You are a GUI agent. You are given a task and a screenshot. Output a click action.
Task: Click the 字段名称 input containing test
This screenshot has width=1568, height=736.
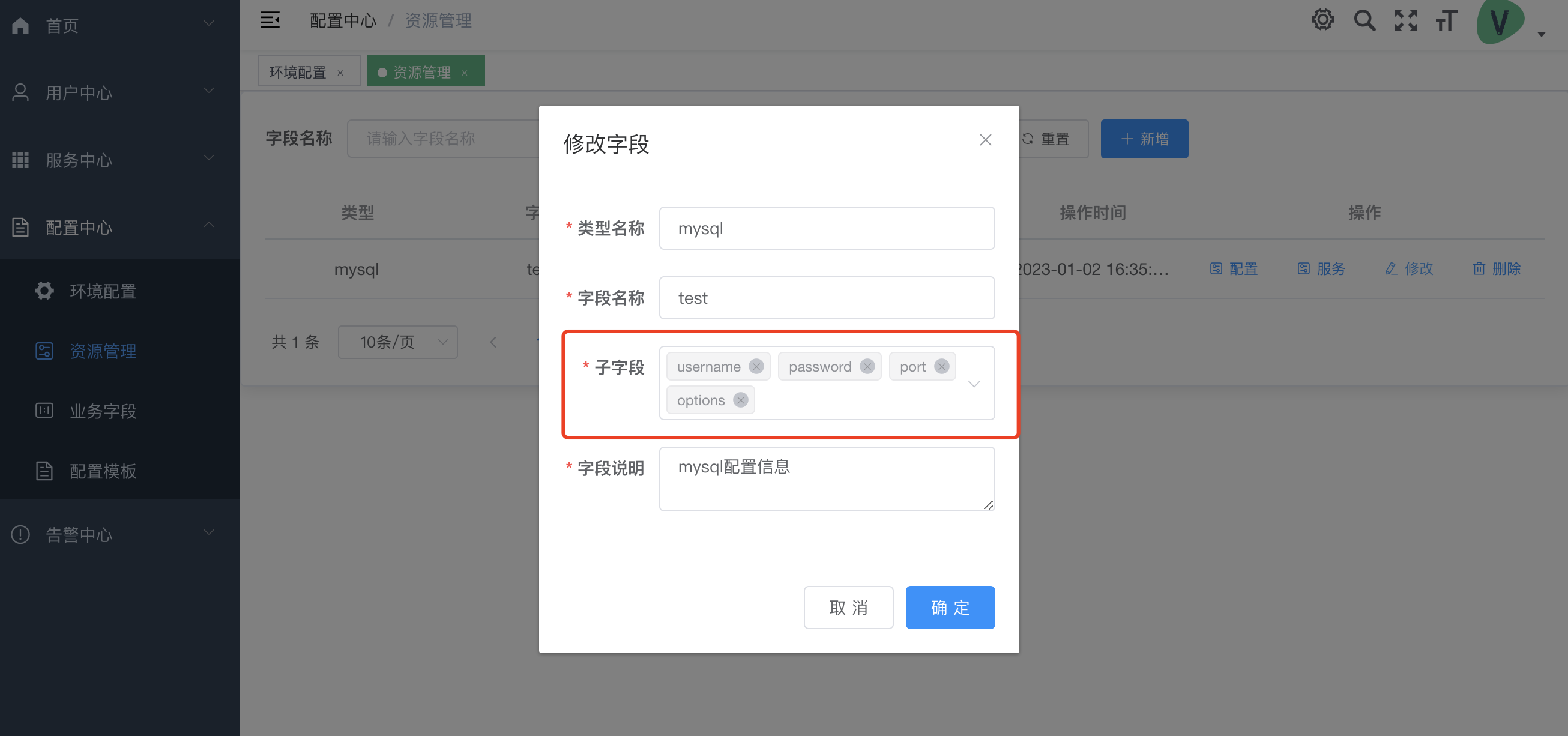pos(826,298)
